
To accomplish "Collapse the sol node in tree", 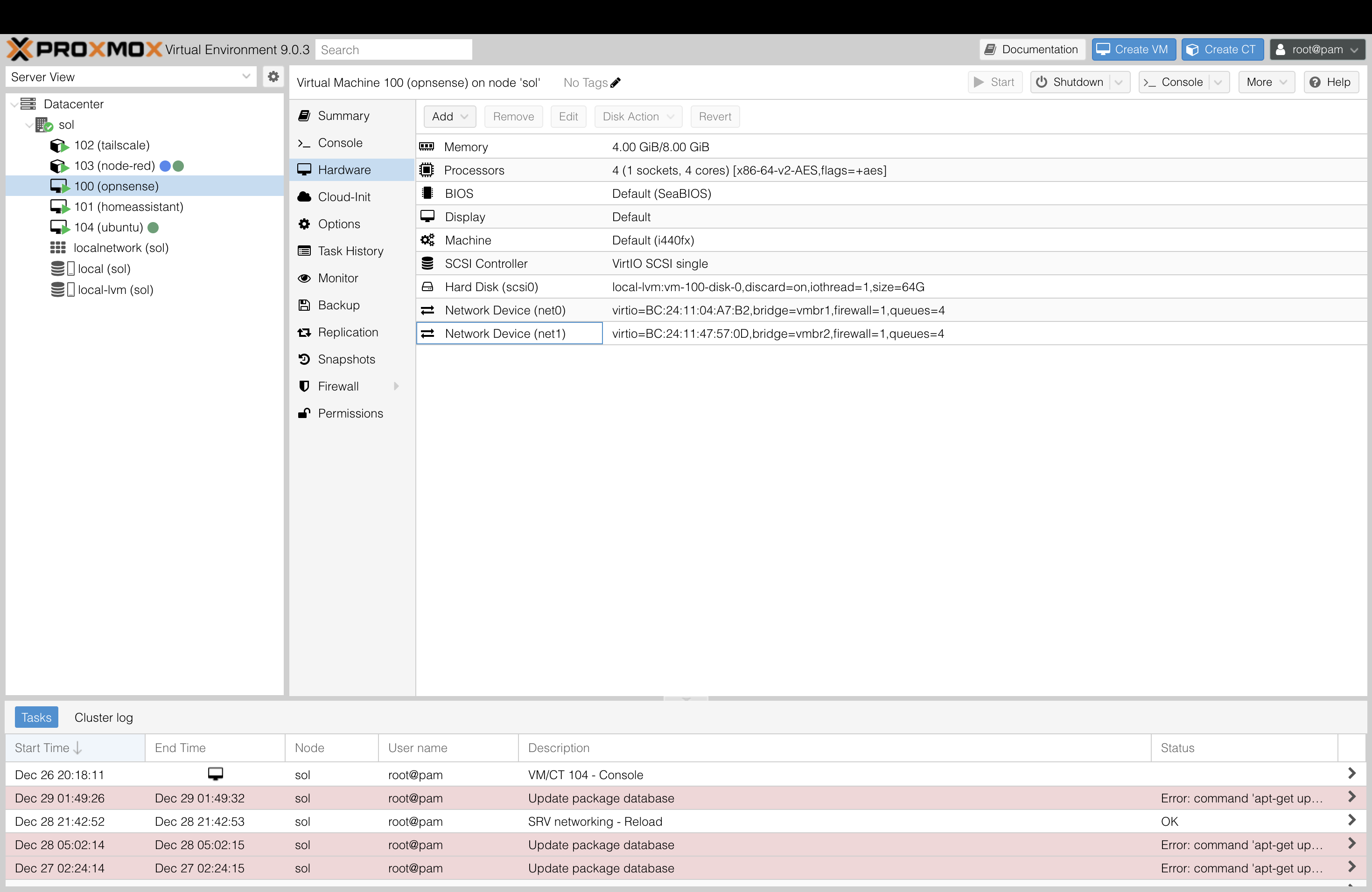I will 29,125.
